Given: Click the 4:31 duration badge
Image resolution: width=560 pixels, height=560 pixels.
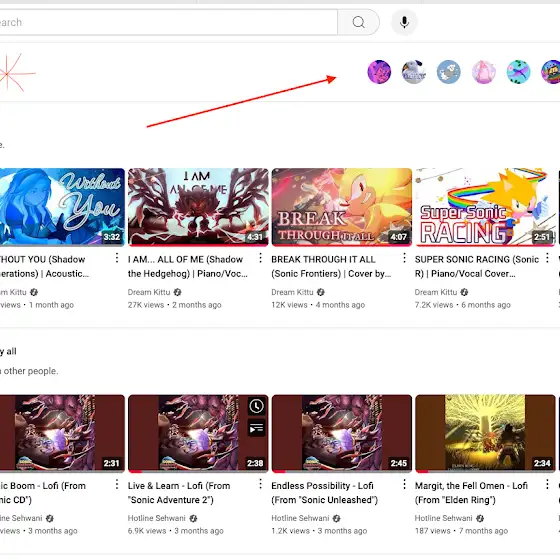Looking at the screenshot, I should click(x=255, y=237).
